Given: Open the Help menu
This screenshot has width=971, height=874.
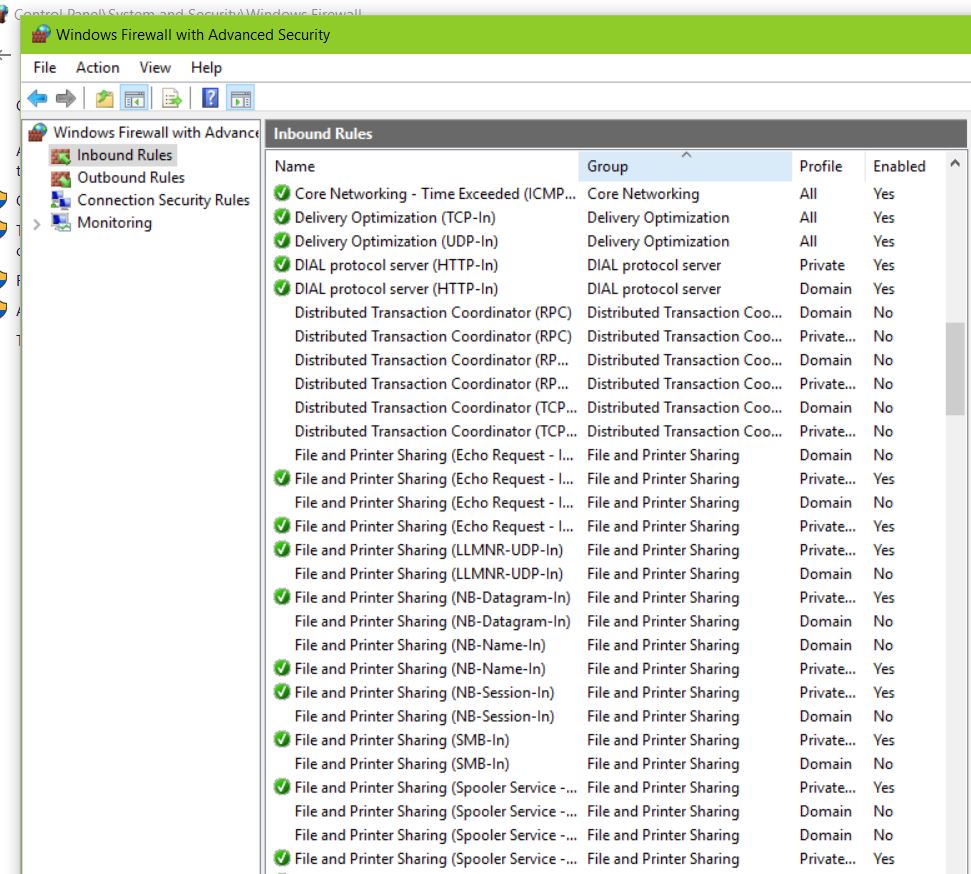Looking at the screenshot, I should pos(206,68).
